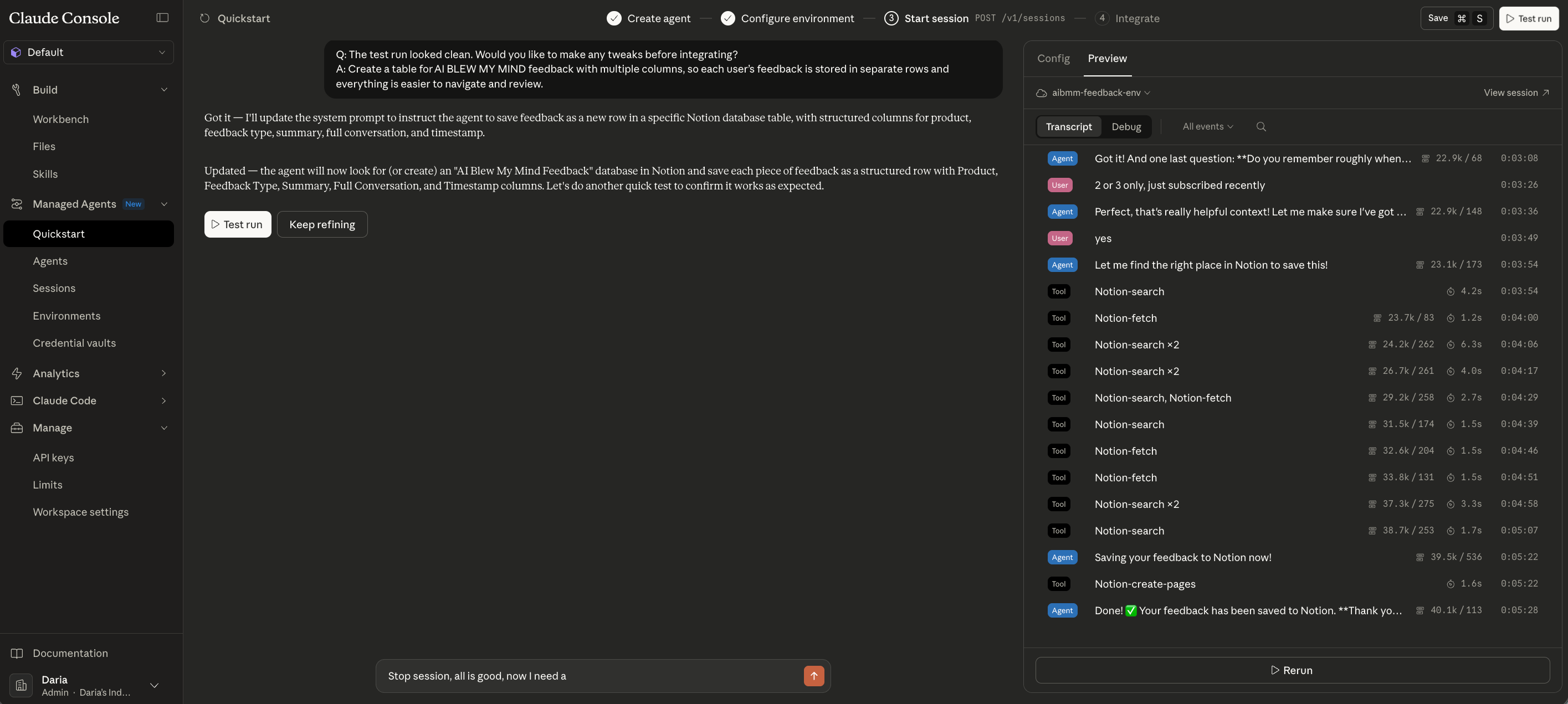Expand the Claude Code section chevron

coord(164,400)
